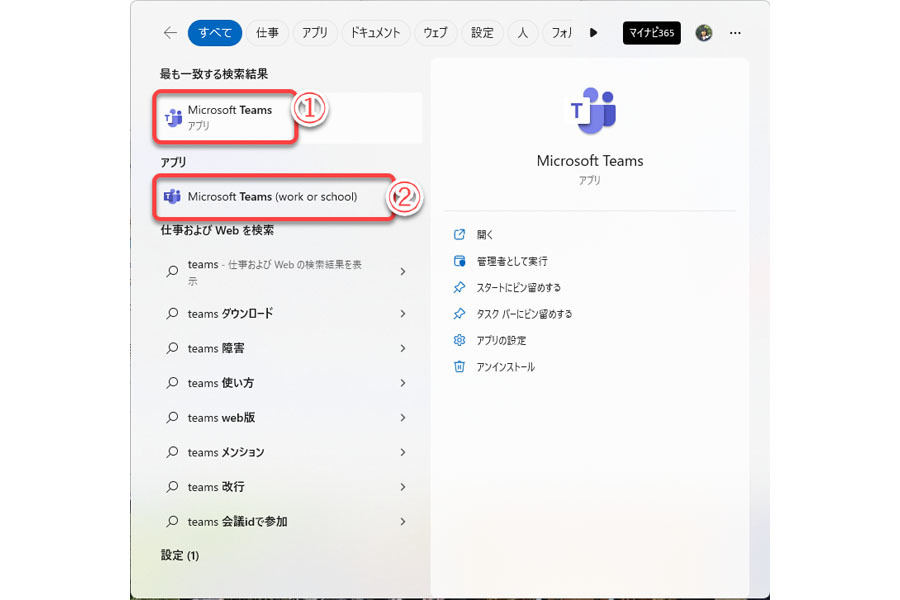
Task: Expand the teams 改行 suggestion chevron
Action: click(403, 487)
